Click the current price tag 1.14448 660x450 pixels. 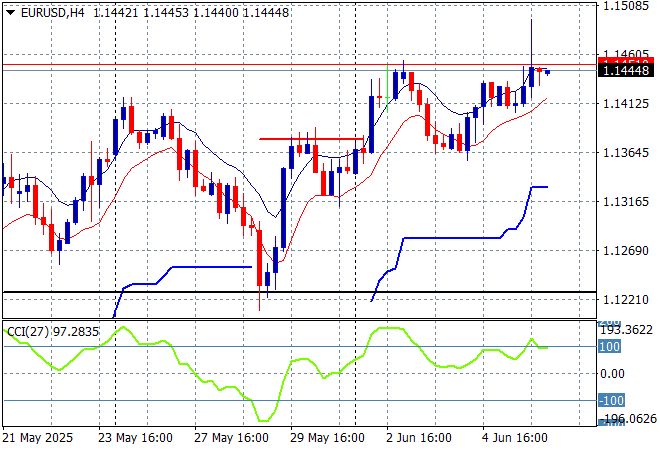(626, 71)
